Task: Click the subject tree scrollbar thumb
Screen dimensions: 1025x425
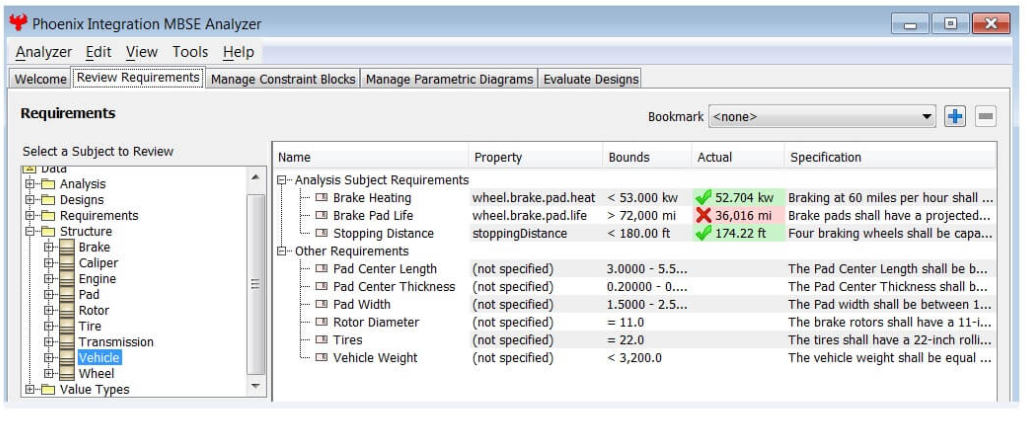Action: [x=256, y=284]
